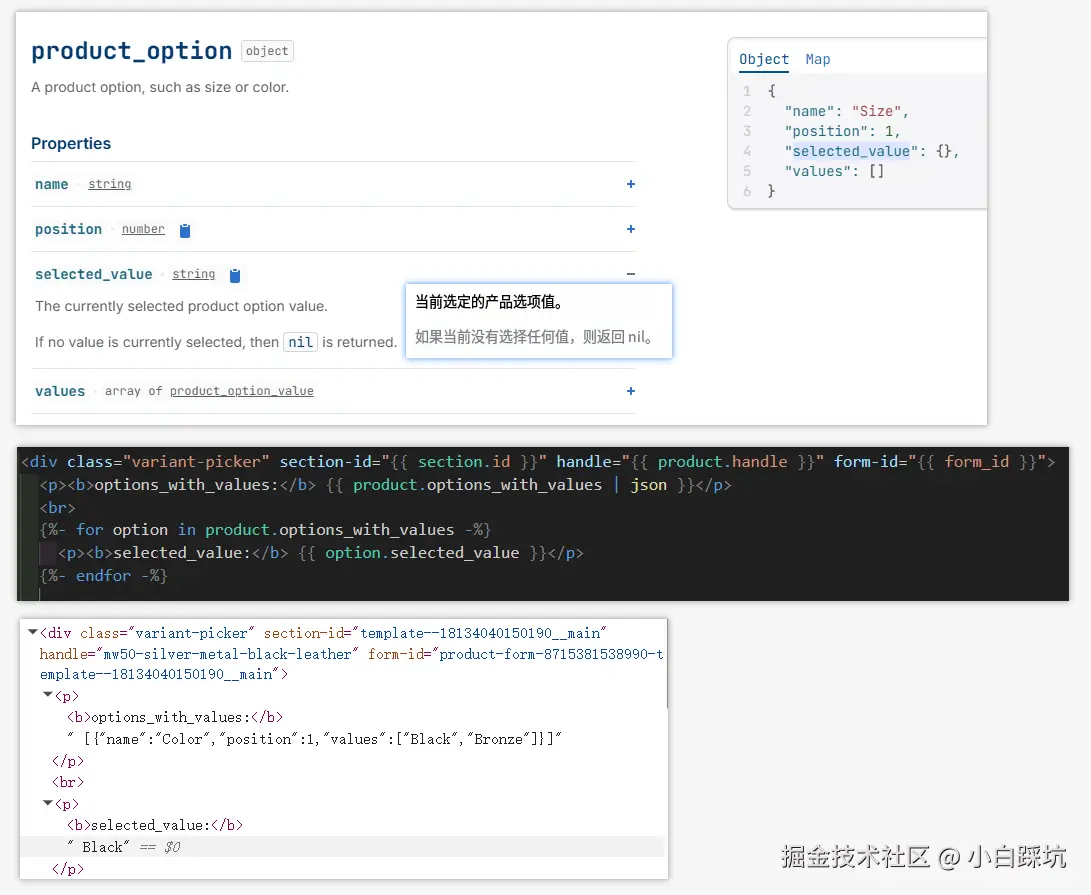Click the endfor line in code editor
Image resolution: width=1091 pixels, height=895 pixels.
point(104,576)
